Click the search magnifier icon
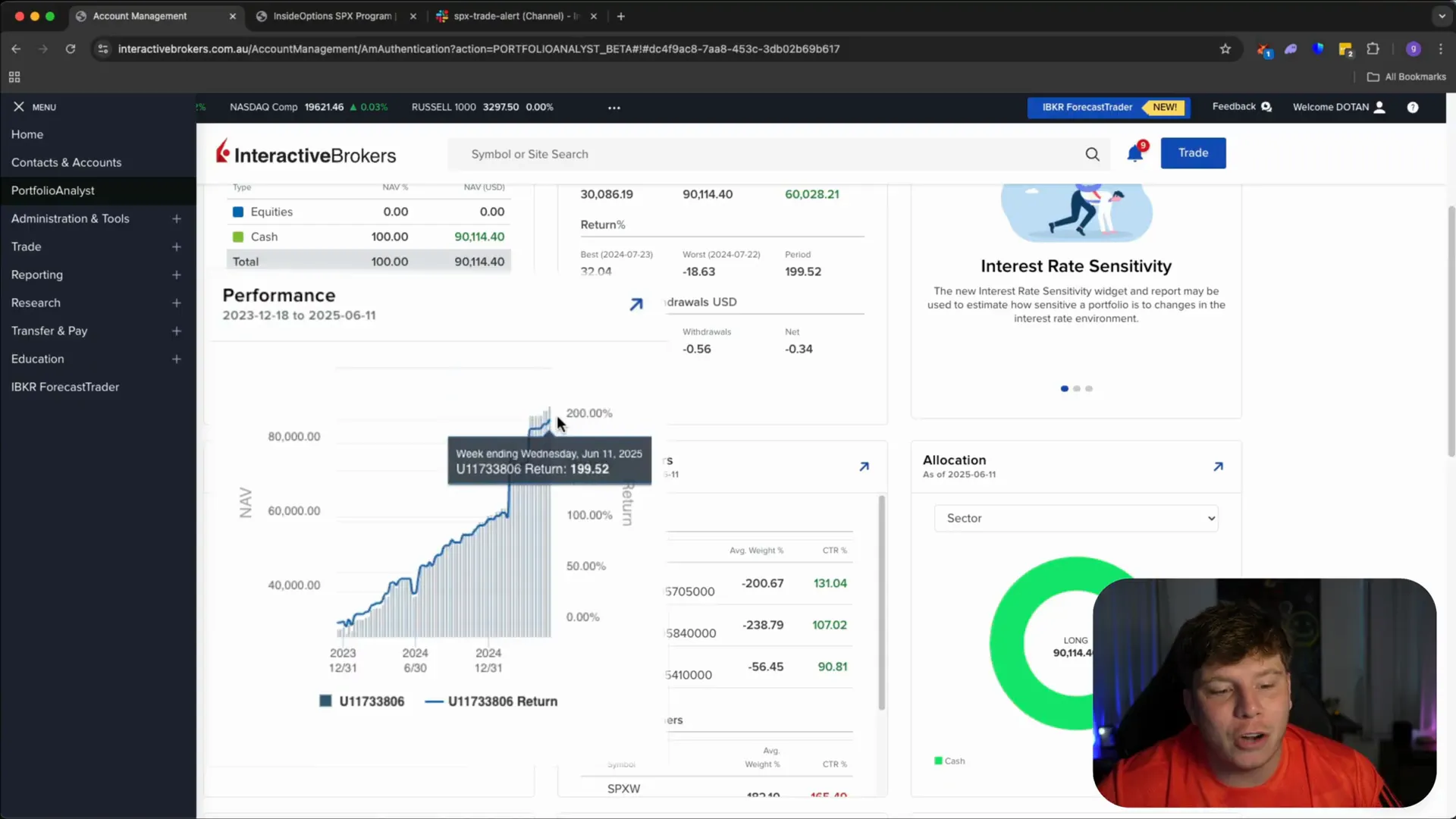 click(1092, 154)
